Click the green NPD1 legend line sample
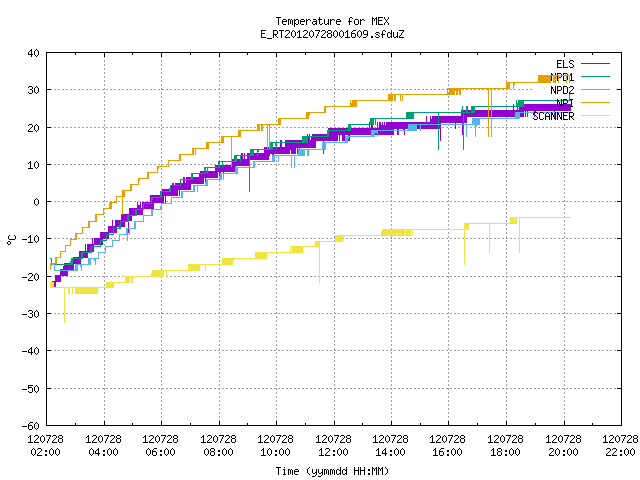Image resolution: width=640 pixels, height=480 pixels. pyautogui.click(x=595, y=77)
